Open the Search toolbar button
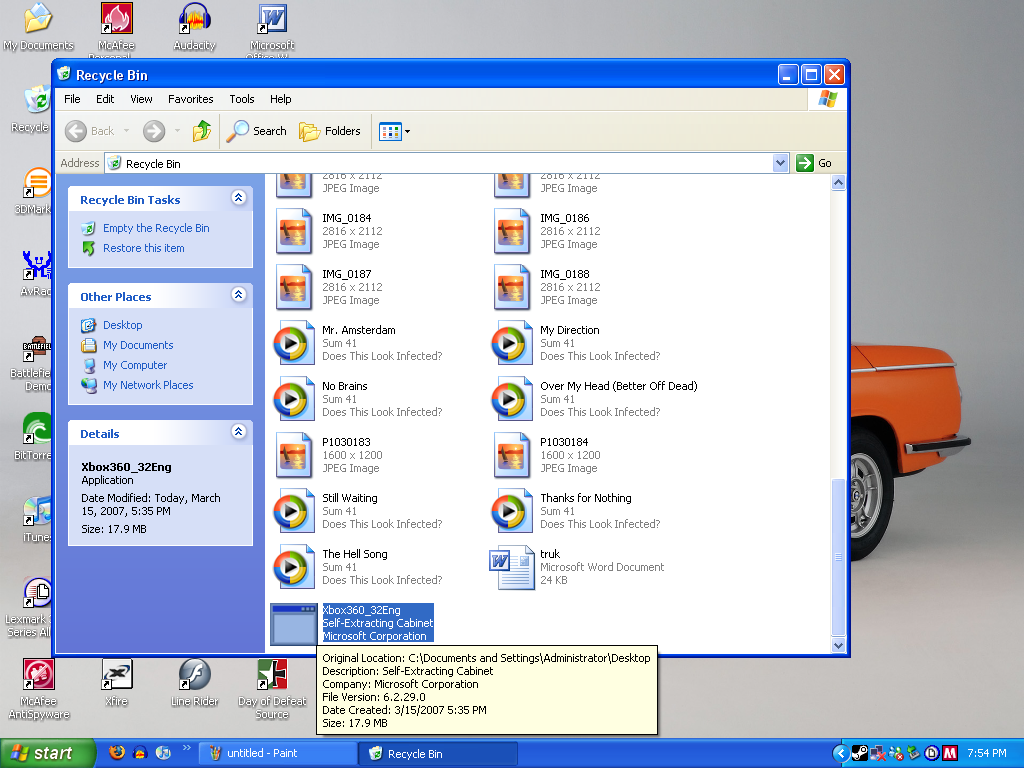The height and width of the screenshot is (768, 1024). coord(257,131)
